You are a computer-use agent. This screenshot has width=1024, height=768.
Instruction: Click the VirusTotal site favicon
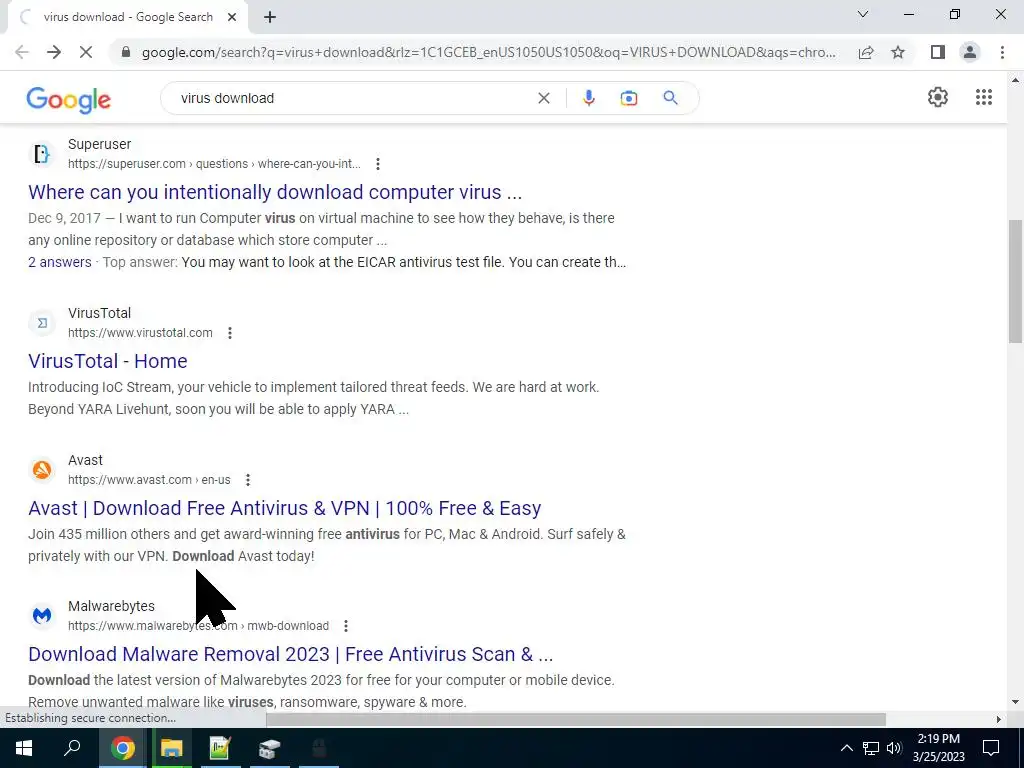(42, 323)
